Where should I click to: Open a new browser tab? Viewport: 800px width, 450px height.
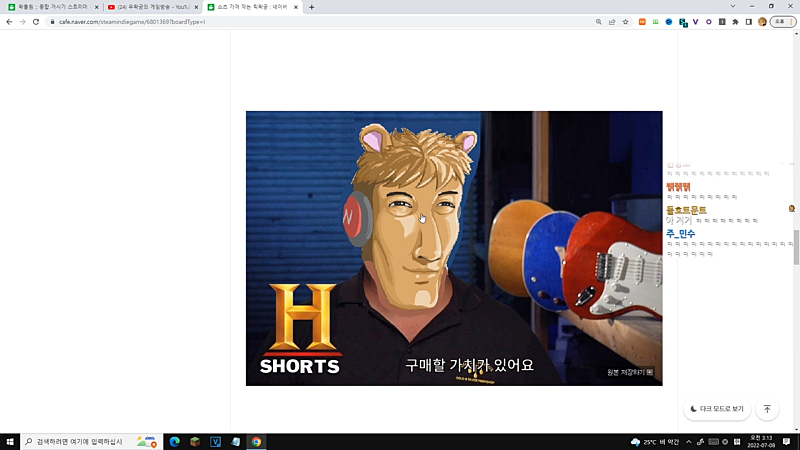(311, 7)
